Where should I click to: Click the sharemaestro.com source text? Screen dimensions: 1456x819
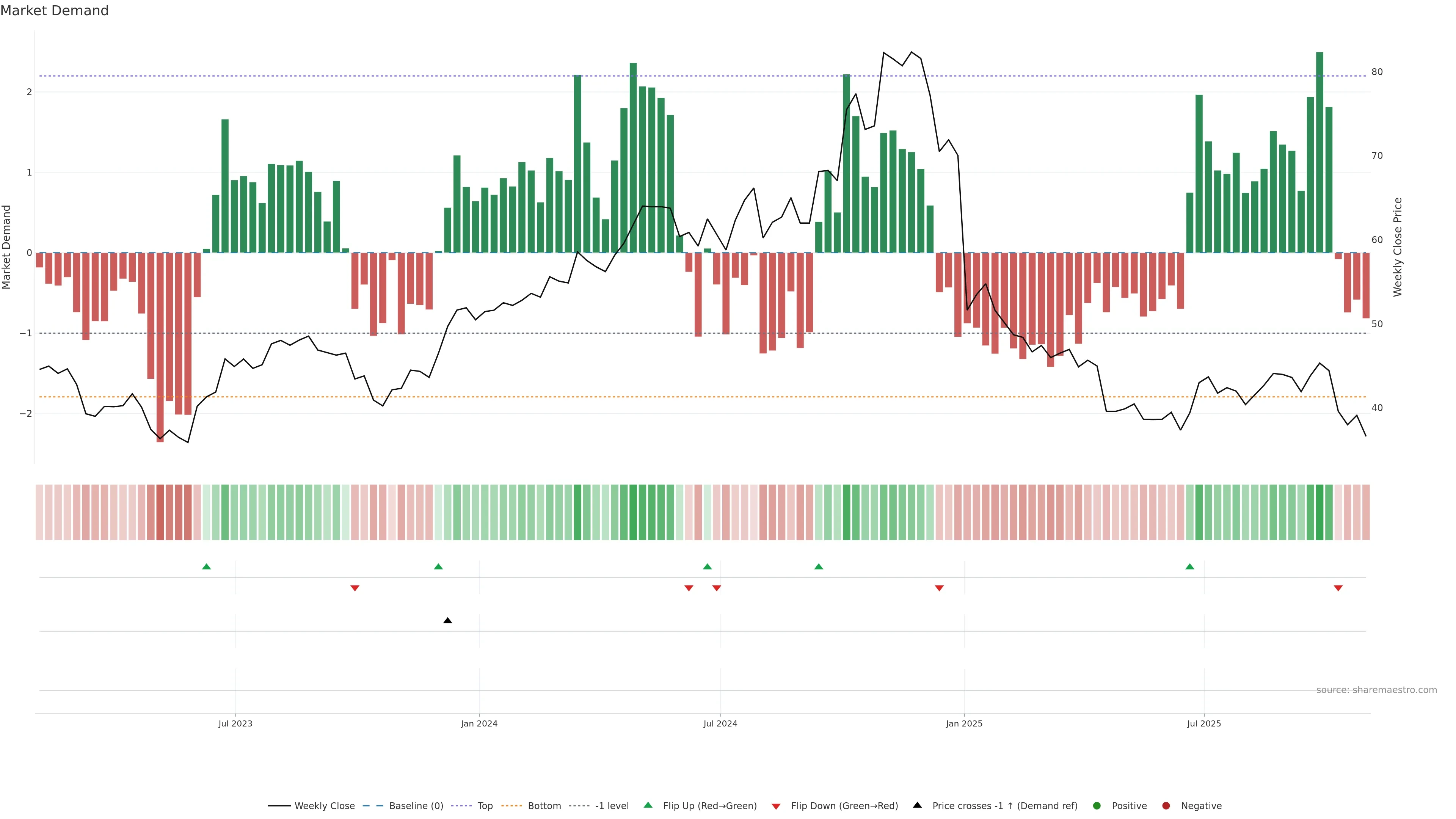pos(1376,690)
